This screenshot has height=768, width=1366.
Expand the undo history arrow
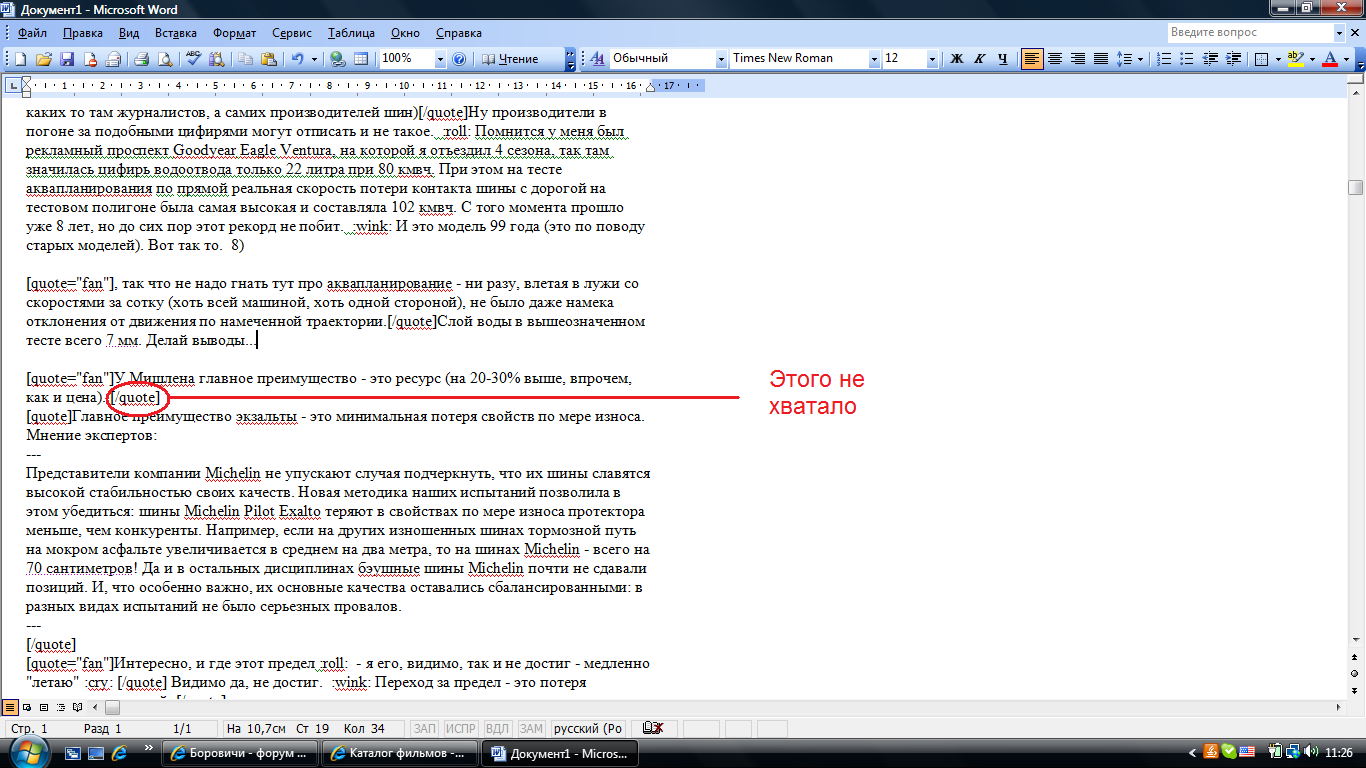click(x=314, y=59)
